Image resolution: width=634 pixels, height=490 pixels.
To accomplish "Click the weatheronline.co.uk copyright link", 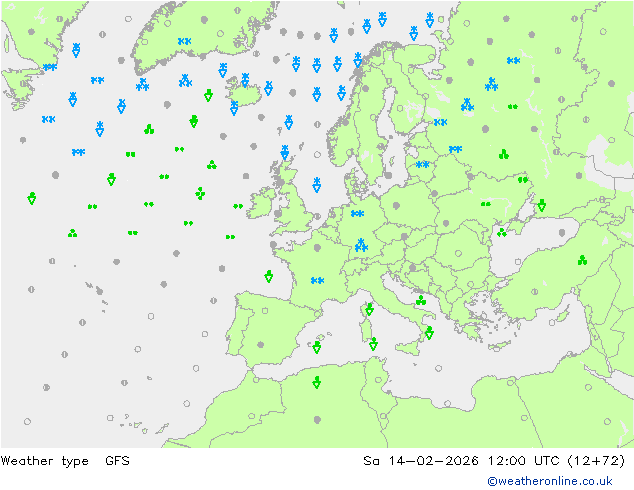I will coord(550,481).
